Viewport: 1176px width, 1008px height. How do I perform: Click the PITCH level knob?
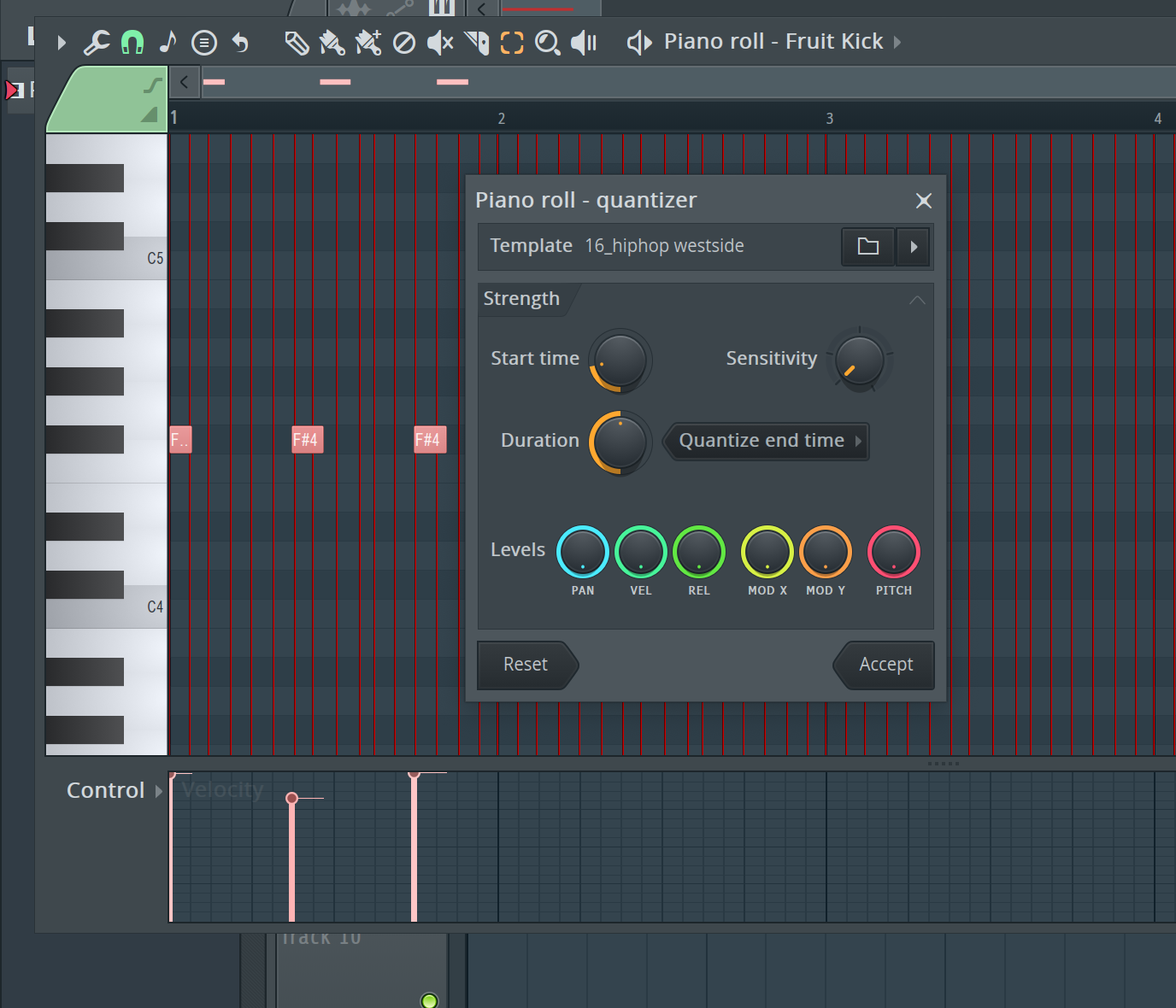894,552
